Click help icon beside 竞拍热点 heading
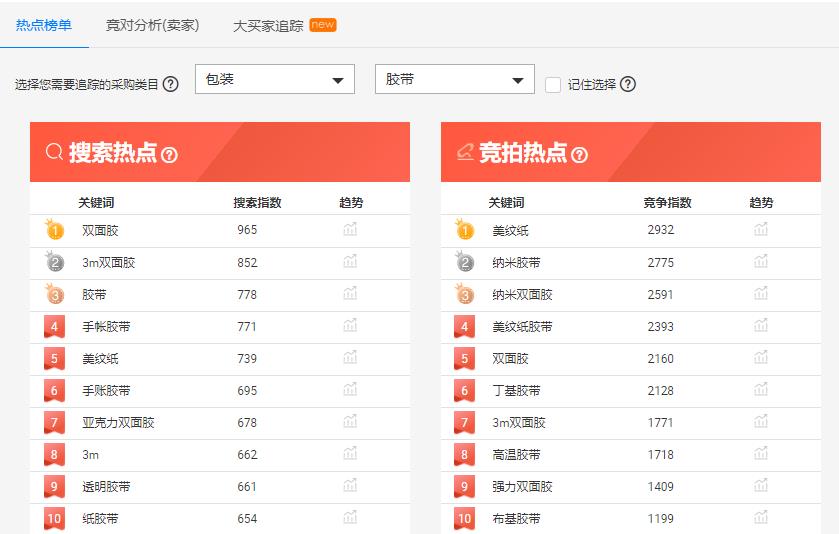Screen dimensions: 839x534 point(579,154)
